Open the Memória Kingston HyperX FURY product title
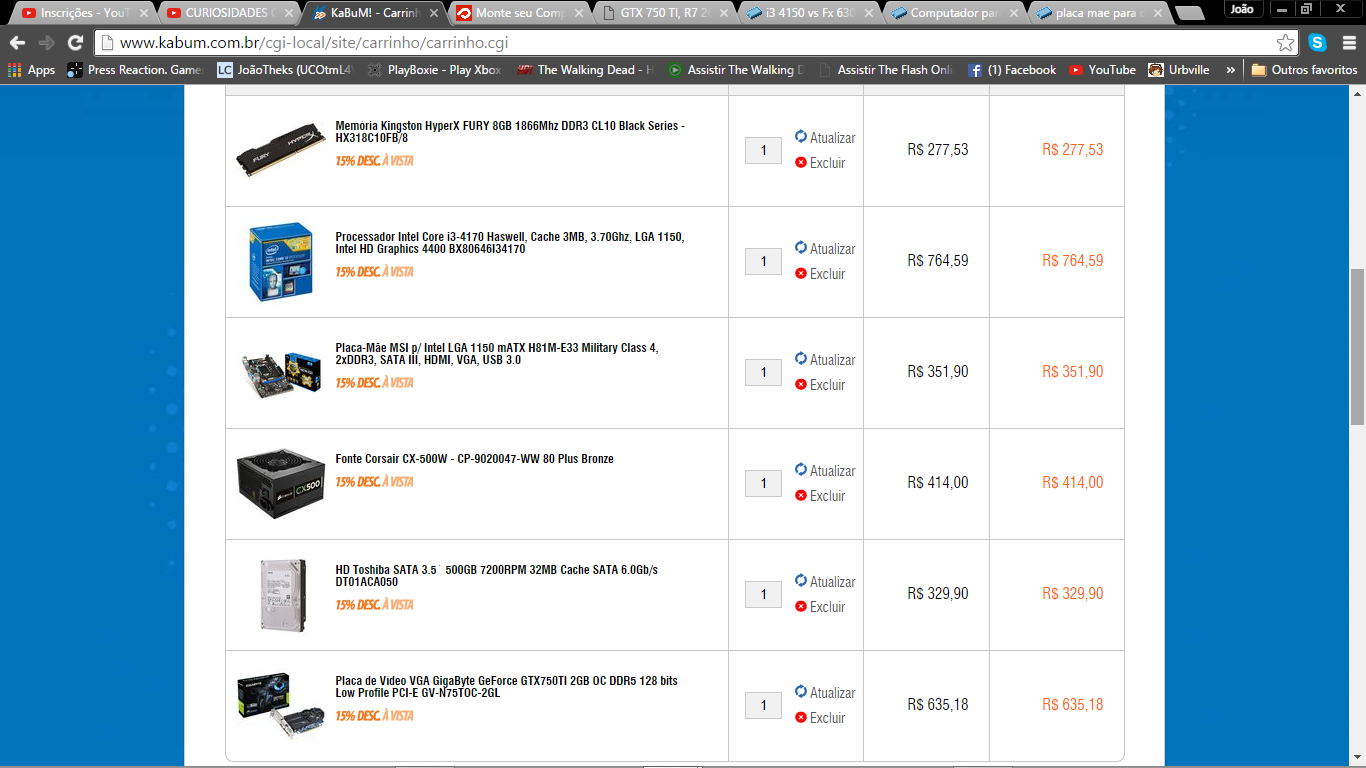Screen dimensions: 1366x768 coord(510,132)
